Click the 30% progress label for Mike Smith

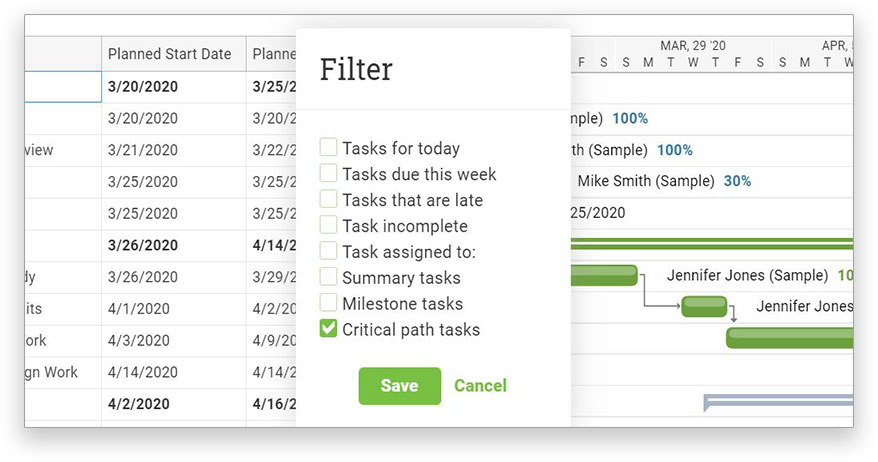(737, 181)
